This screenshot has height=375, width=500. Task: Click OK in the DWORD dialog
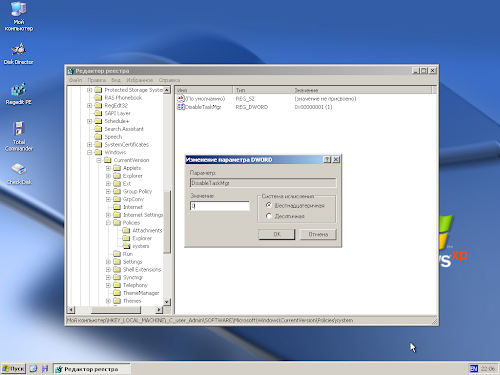pyautogui.click(x=277, y=234)
